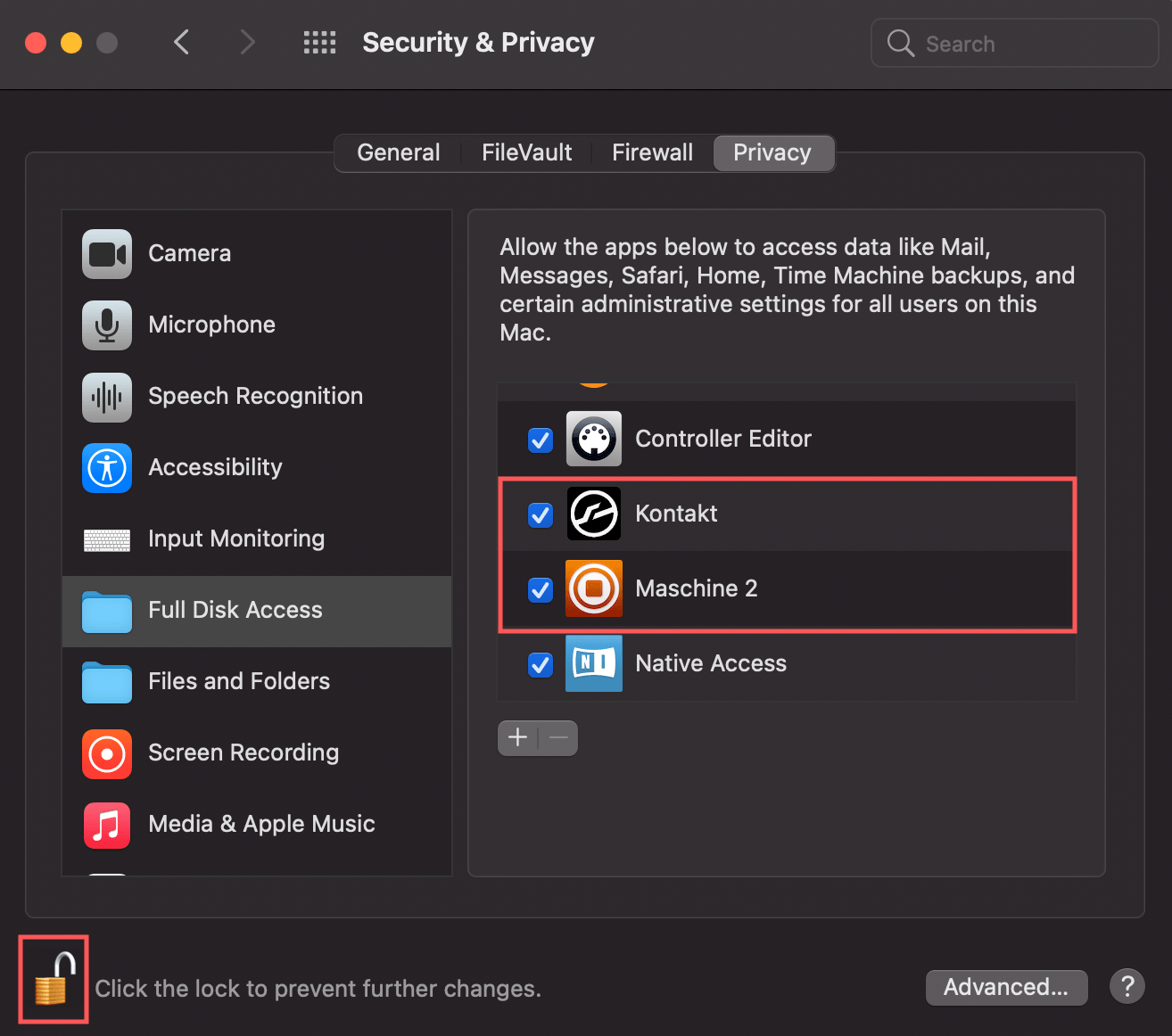1172x1036 pixels.
Task: Select the Privacy tab
Action: coord(773,152)
